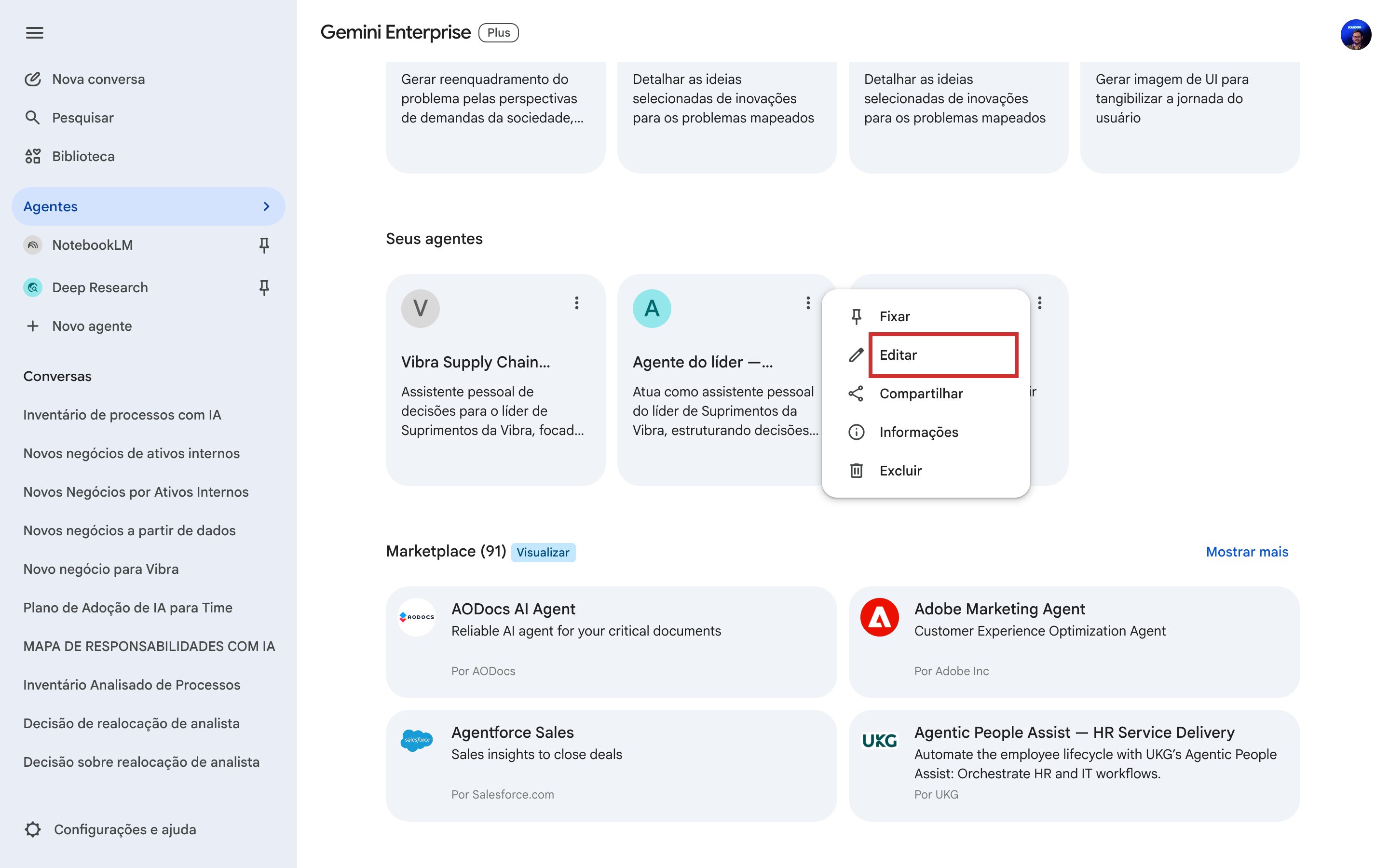1389x868 pixels.
Task: Click the Gerar reenquadramento do problema card
Action: pos(495,117)
